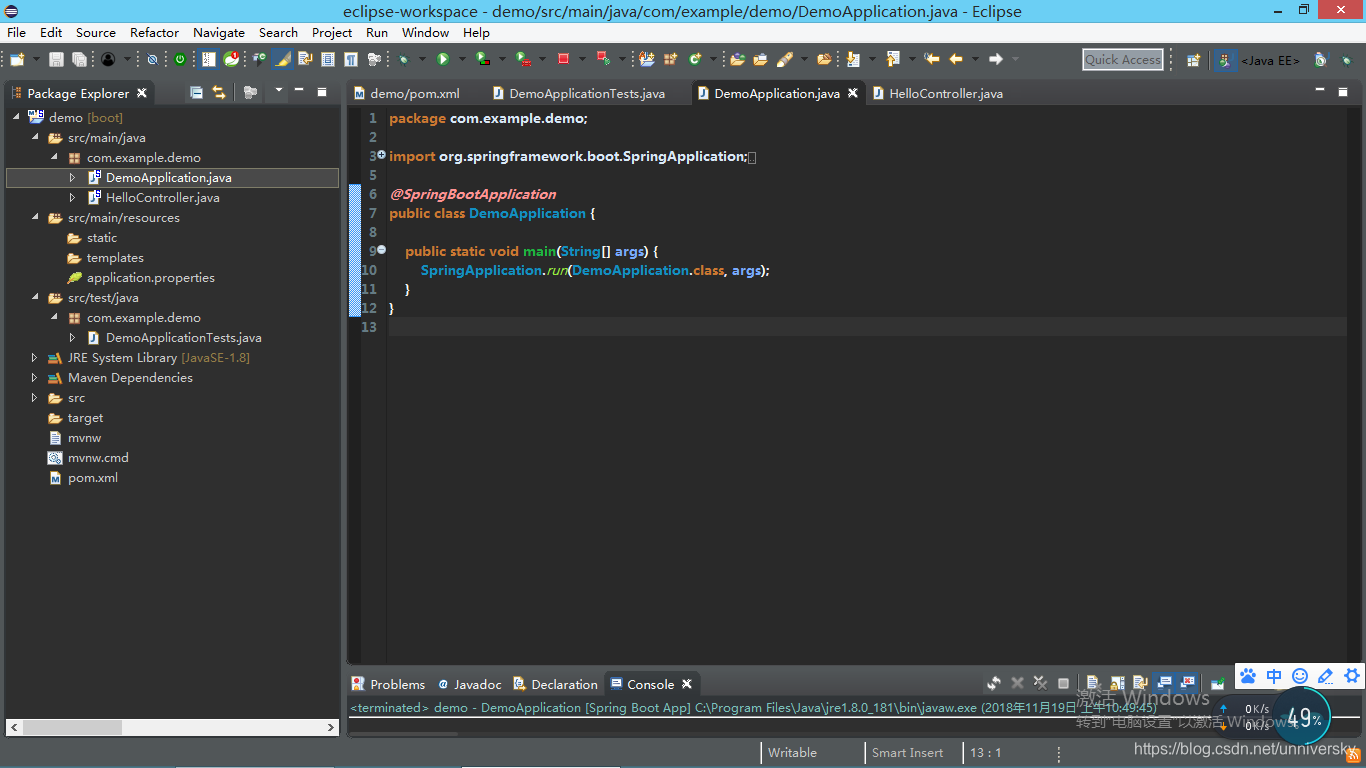The width and height of the screenshot is (1366, 768).
Task: Expand HelloController.java tree node arrow
Action: tap(72, 197)
